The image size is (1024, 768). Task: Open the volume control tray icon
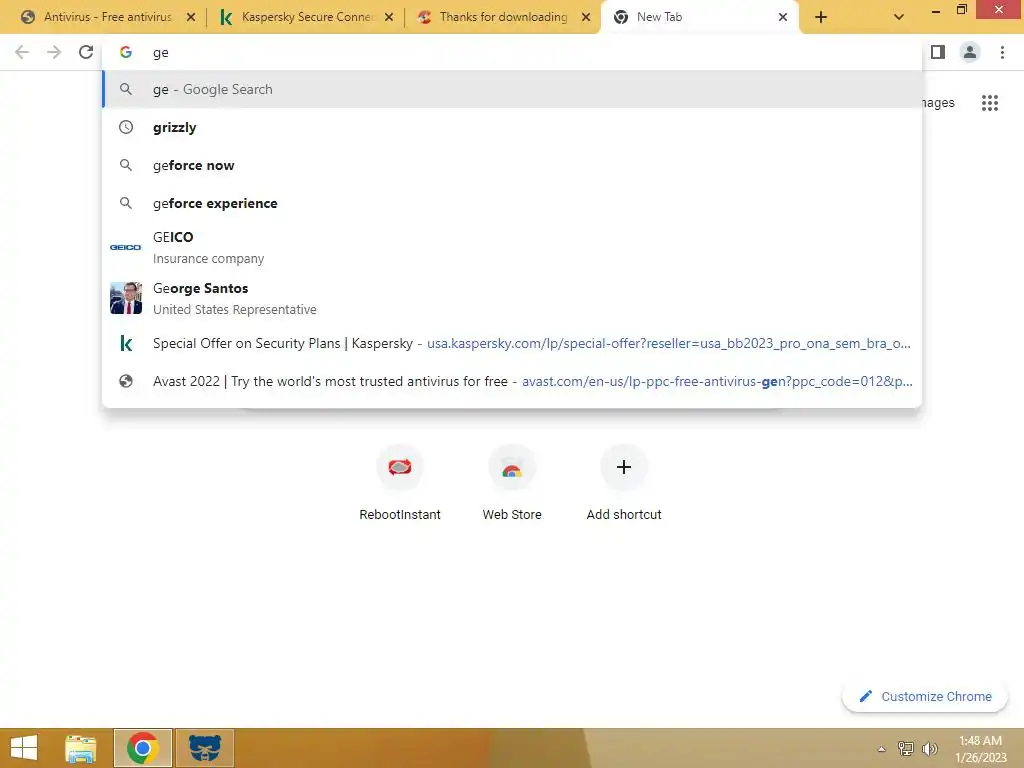tap(930, 749)
